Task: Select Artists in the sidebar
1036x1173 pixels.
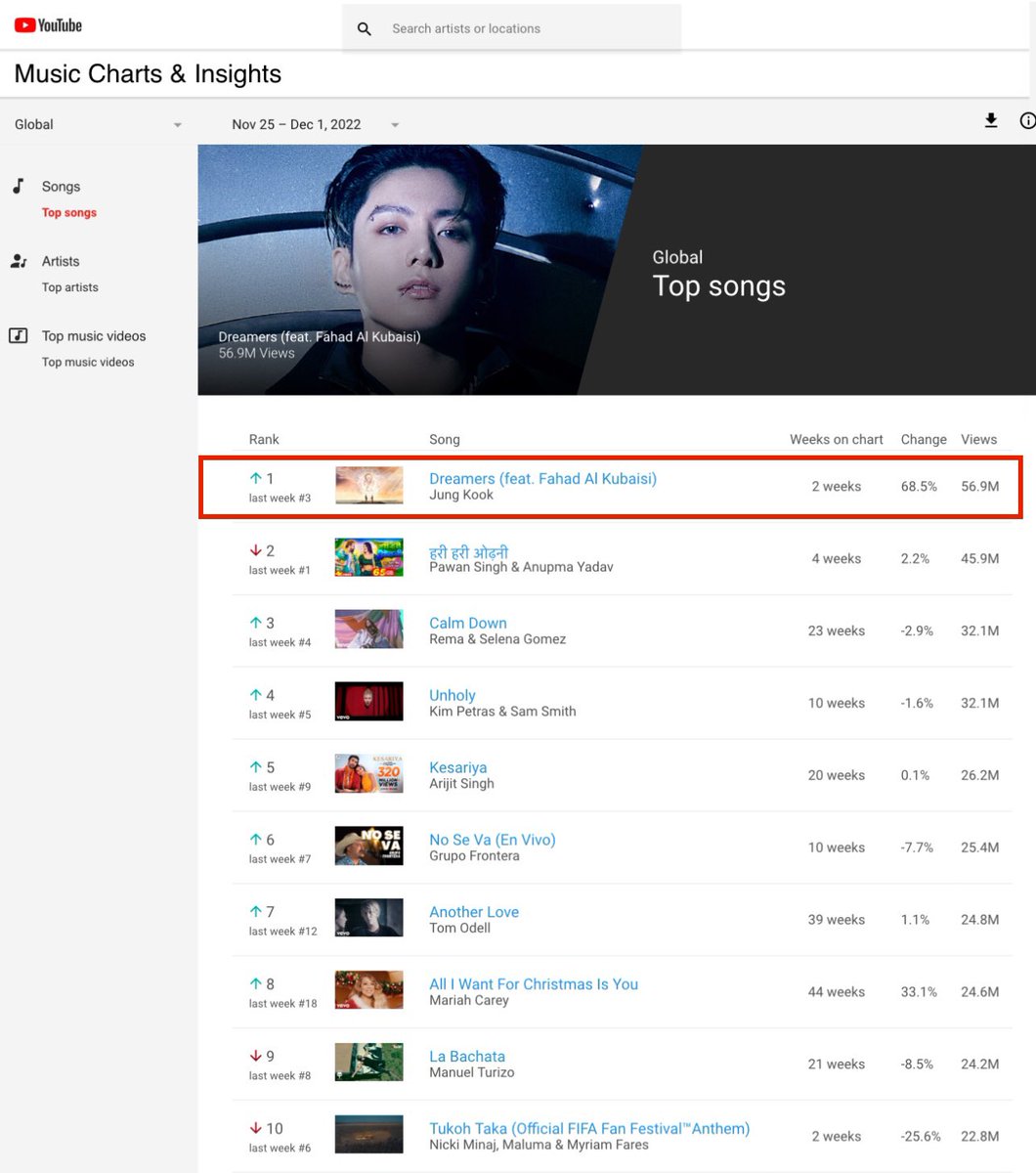Action: point(61,261)
